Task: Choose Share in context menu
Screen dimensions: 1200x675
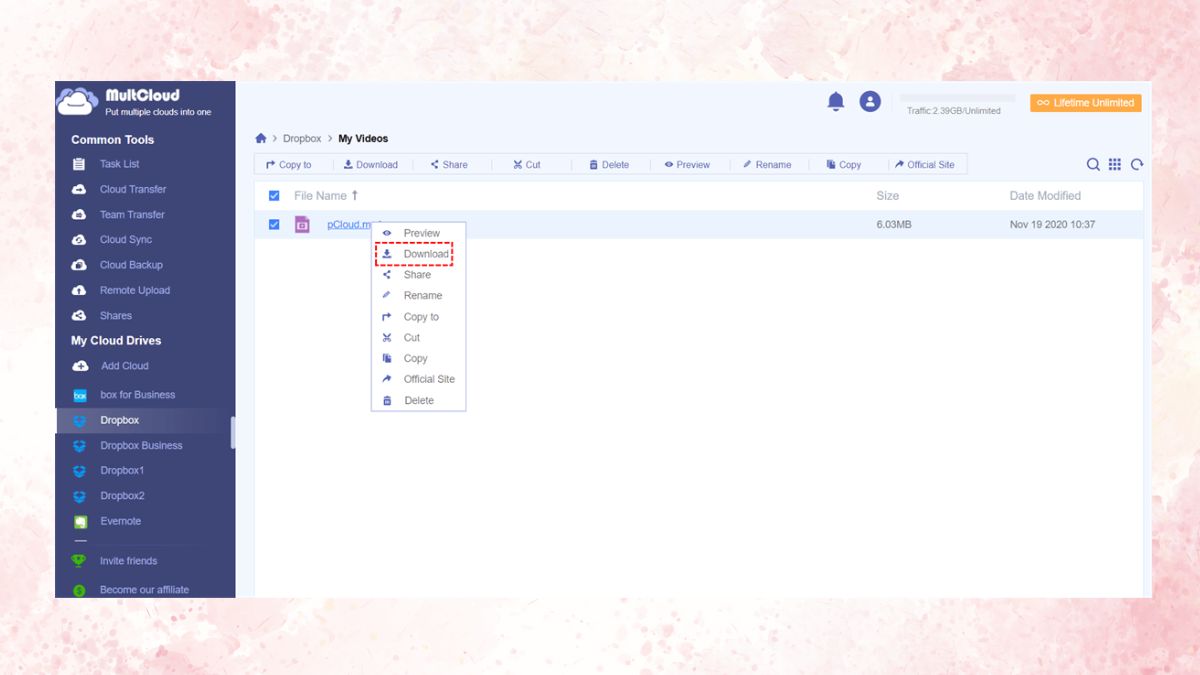Action: 418,275
